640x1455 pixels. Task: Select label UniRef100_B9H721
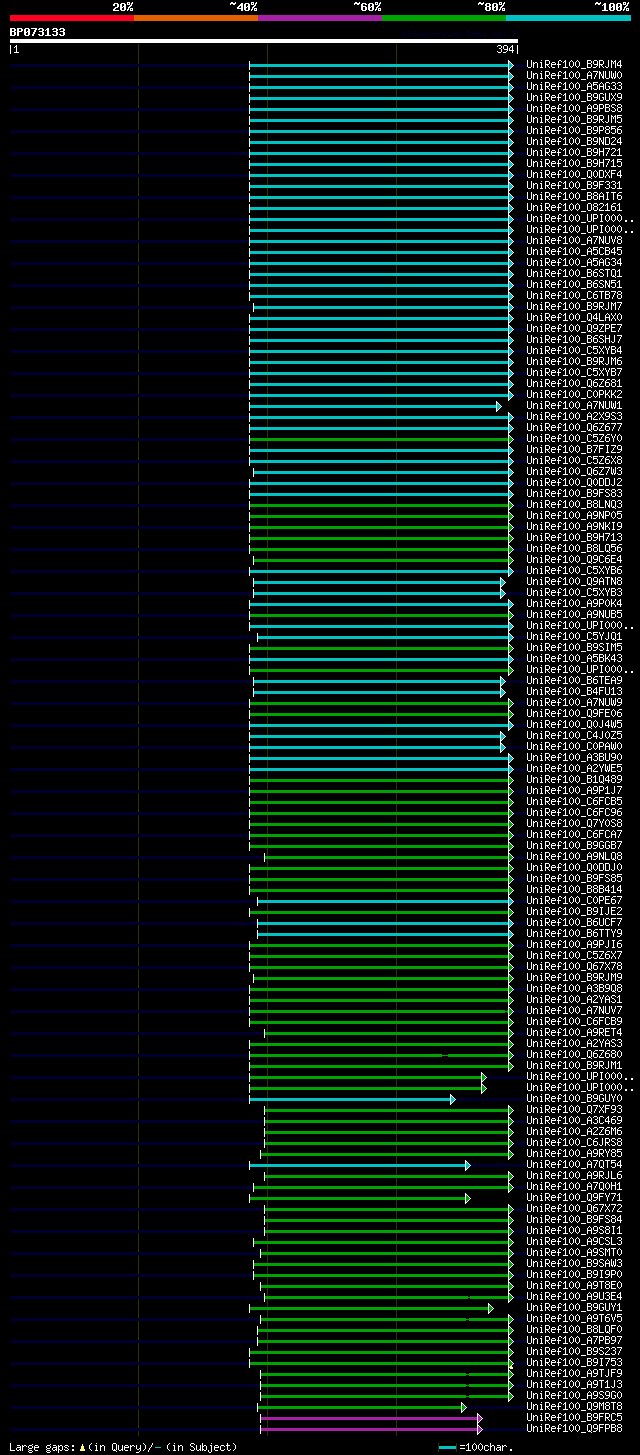tap(574, 152)
